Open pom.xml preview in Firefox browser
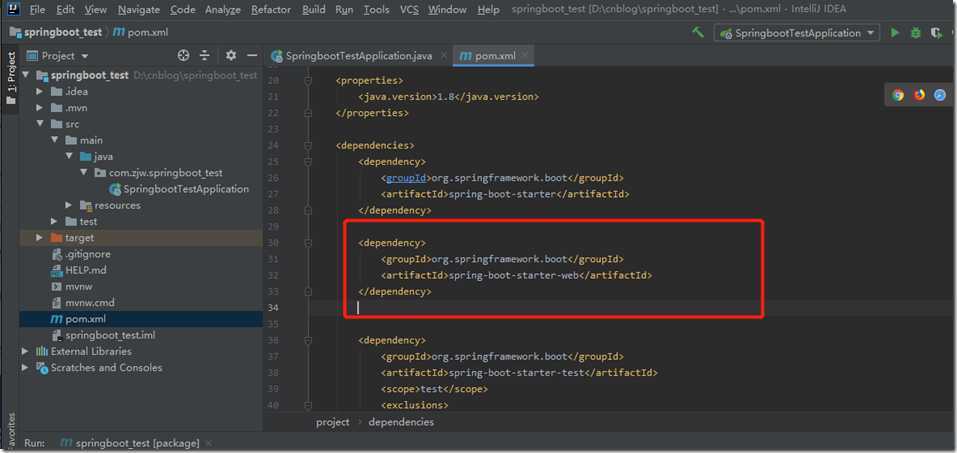 click(x=919, y=95)
